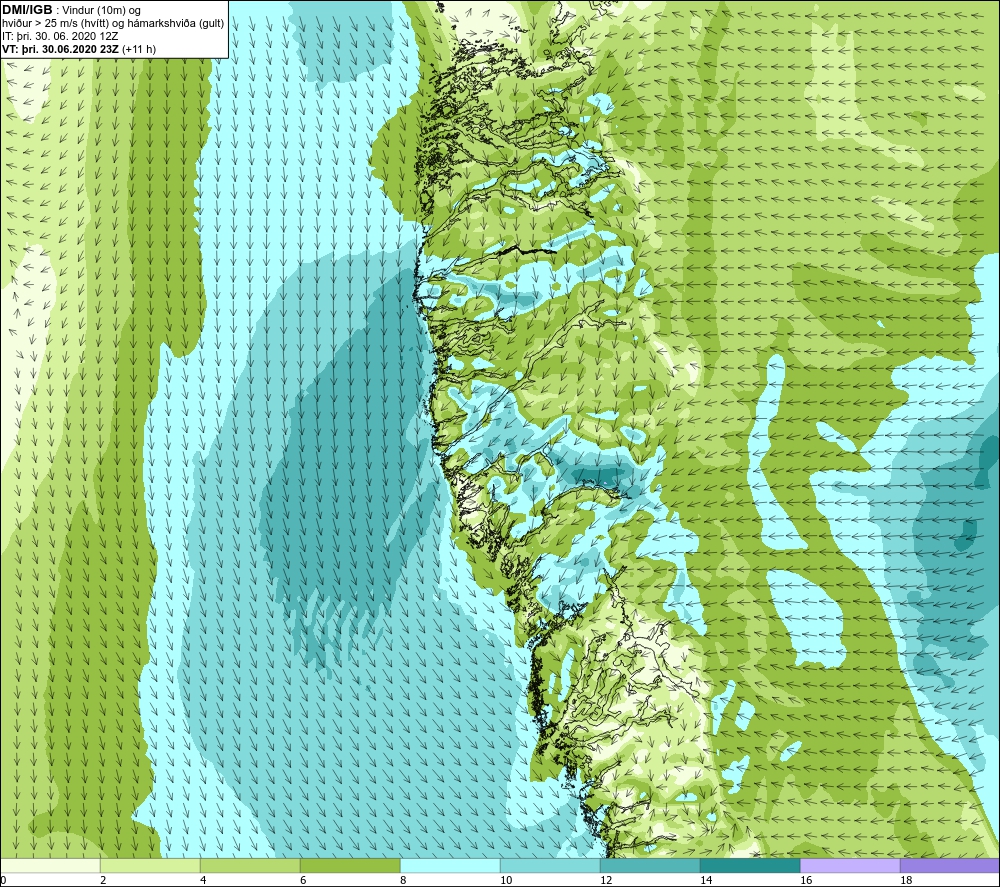Click the legend value 8
This screenshot has height=887, width=1000.
tap(403, 880)
